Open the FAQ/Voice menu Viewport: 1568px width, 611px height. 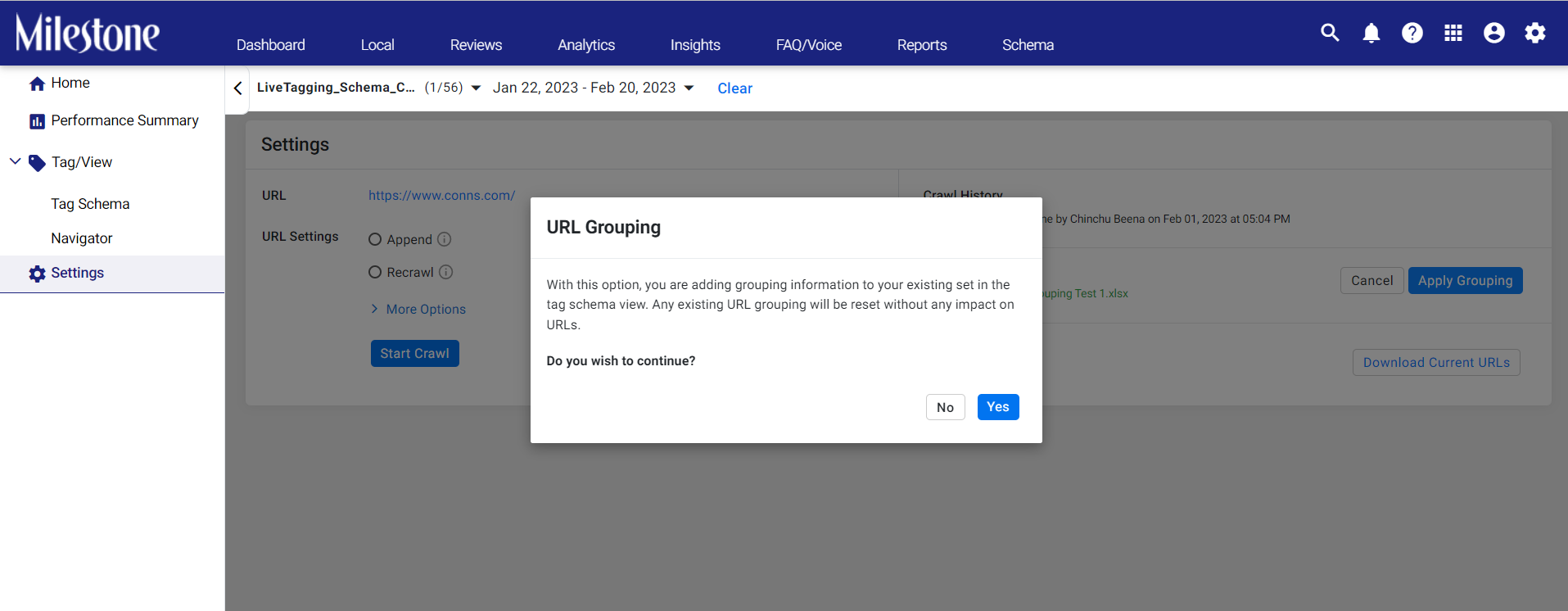pos(809,45)
